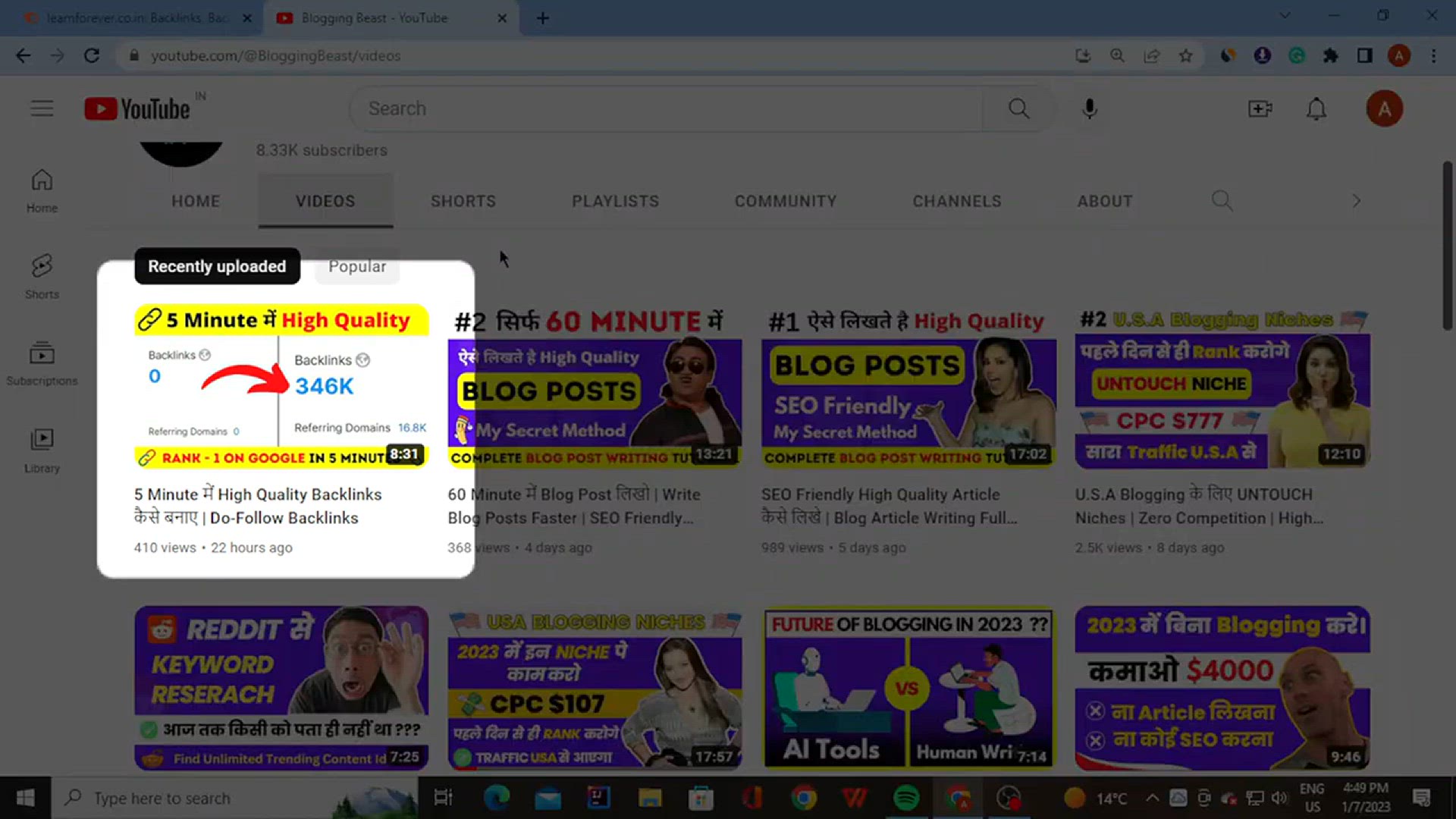1456x819 pixels.
Task: Open the $4000 without Blogging video thumbnail
Action: point(1222,687)
